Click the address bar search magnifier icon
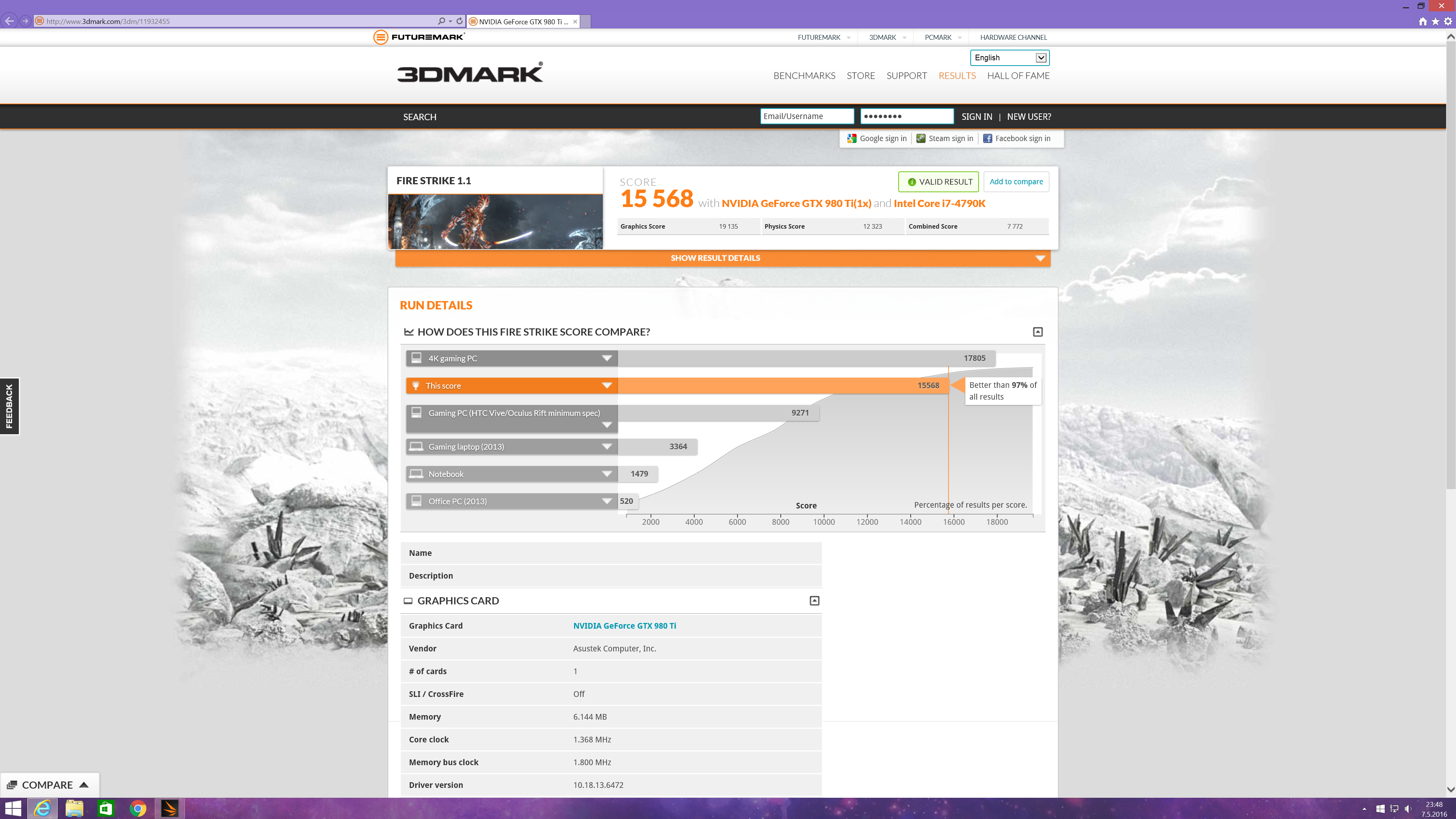The width and height of the screenshot is (1456, 819). (441, 21)
